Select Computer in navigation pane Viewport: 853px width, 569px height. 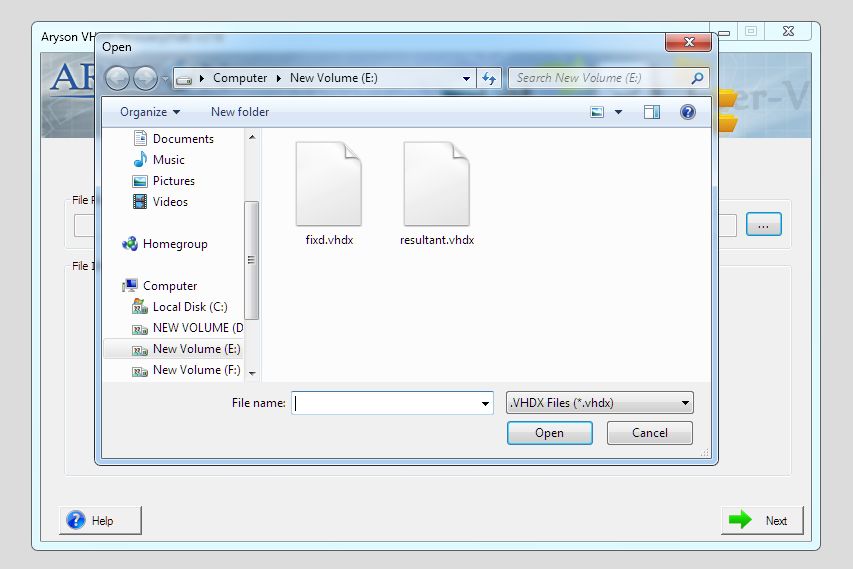pyautogui.click(x=159, y=286)
